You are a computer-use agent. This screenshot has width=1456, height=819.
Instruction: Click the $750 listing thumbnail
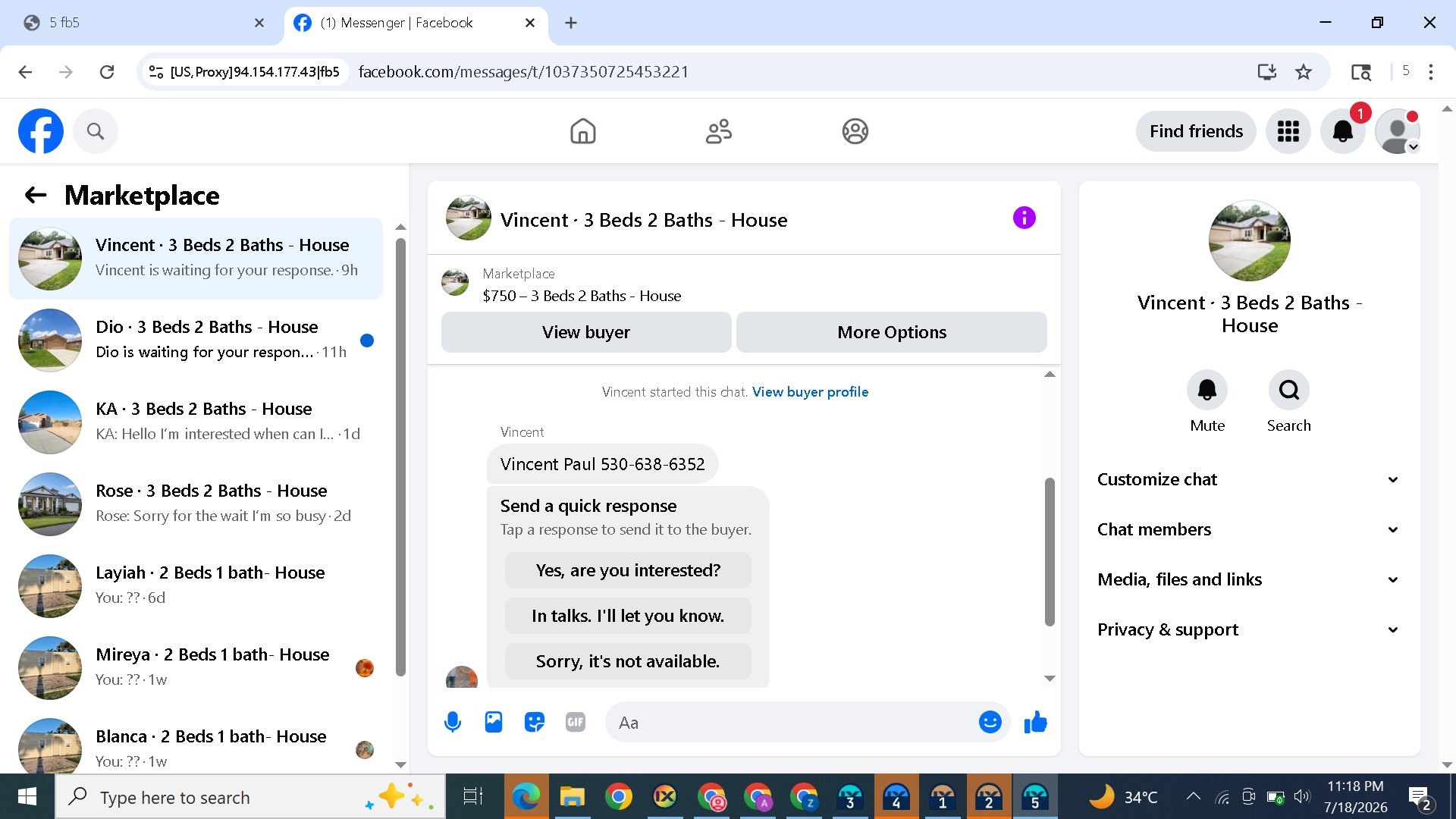[455, 282]
